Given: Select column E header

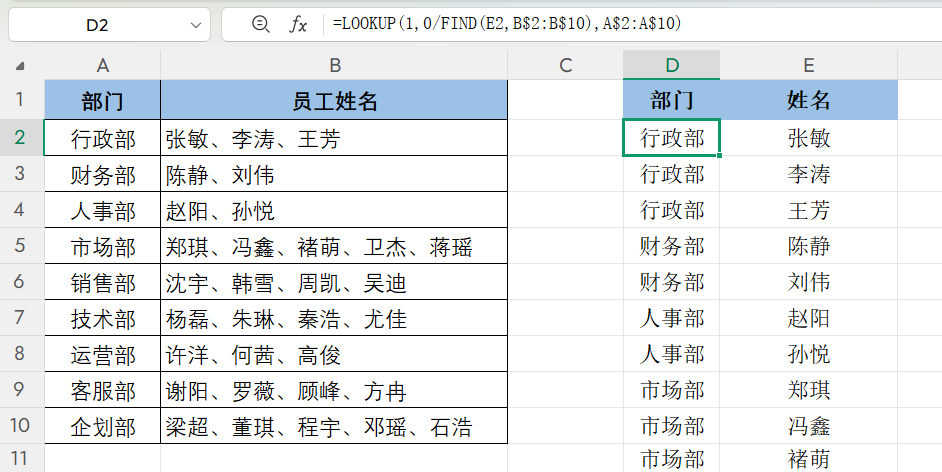Looking at the screenshot, I should pos(808,66).
